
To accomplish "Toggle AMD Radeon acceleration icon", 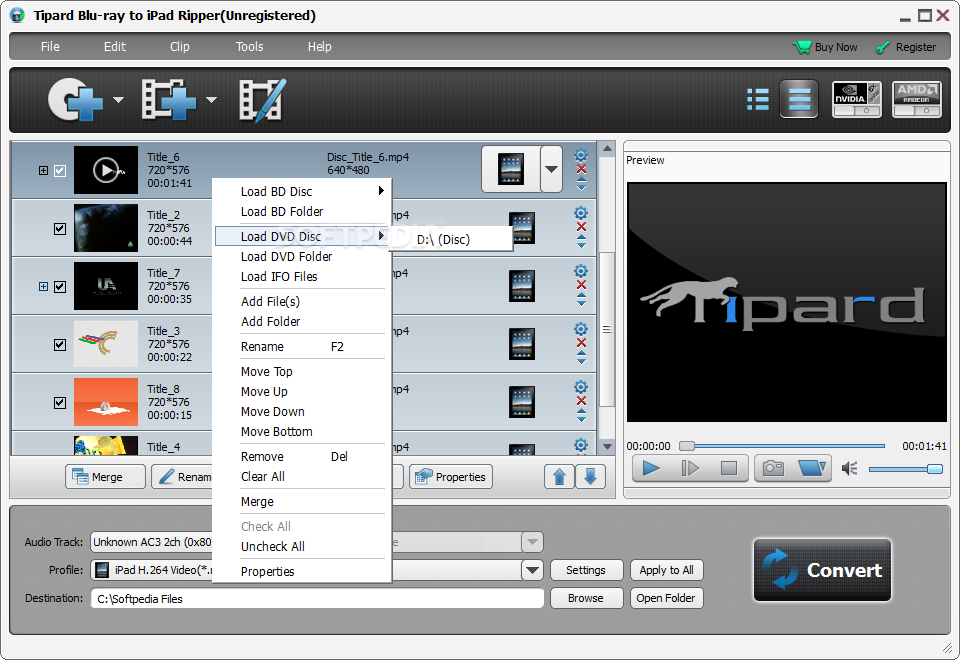I will [x=917, y=99].
